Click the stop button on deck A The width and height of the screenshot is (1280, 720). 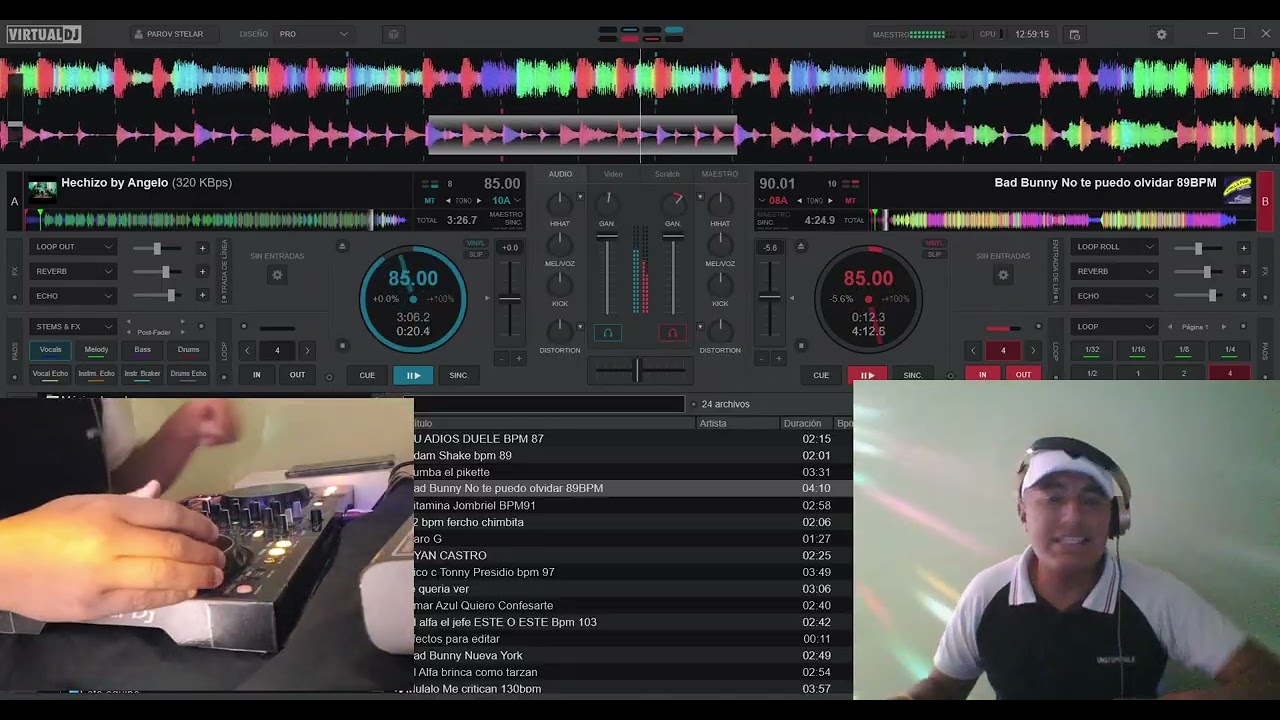click(x=342, y=346)
